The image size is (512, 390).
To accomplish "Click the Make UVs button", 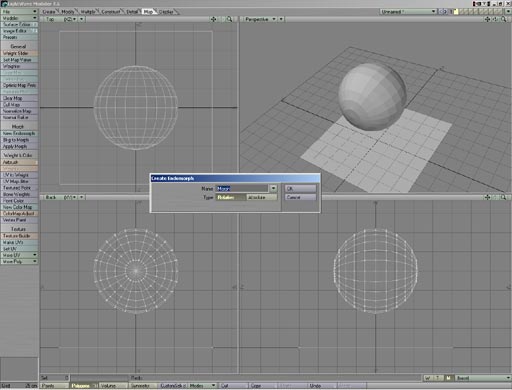I will (x=19, y=242).
